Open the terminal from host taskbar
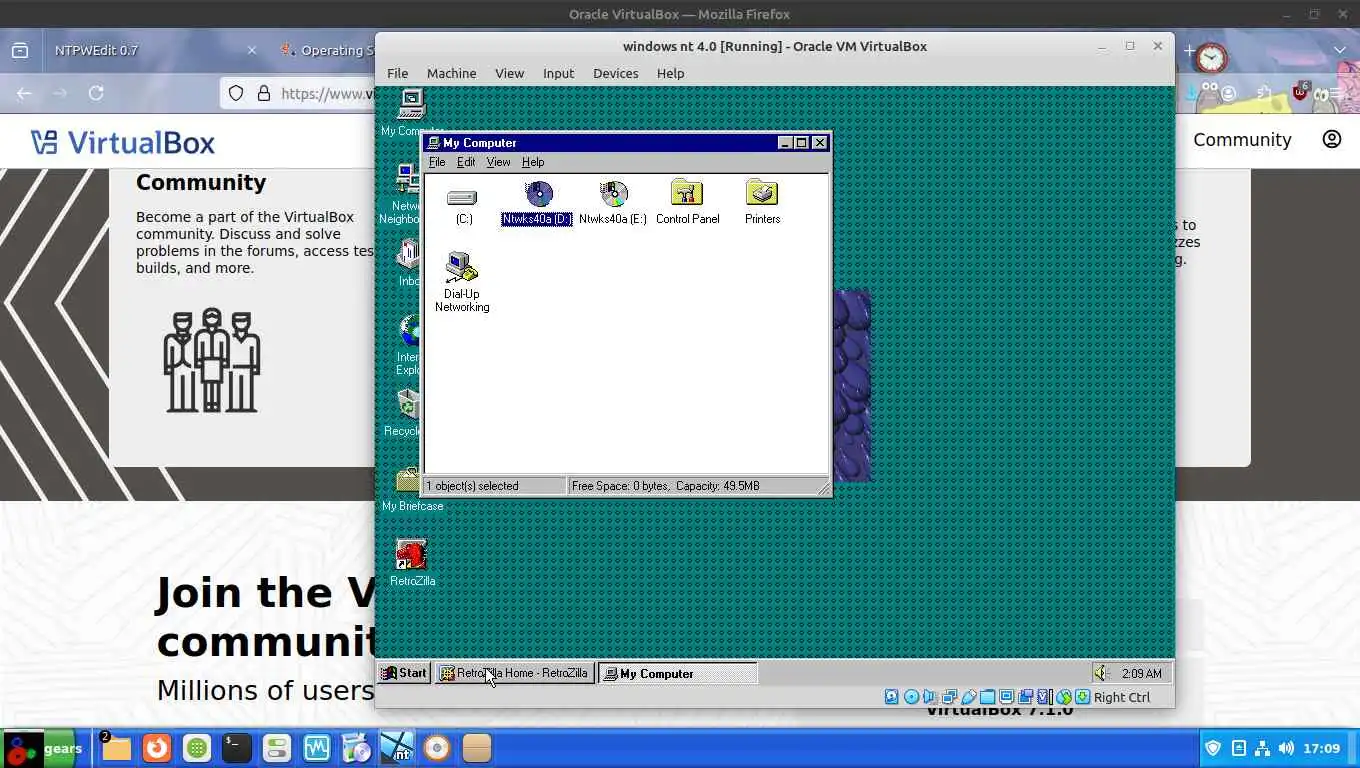1360x768 pixels. click(236, 748)
